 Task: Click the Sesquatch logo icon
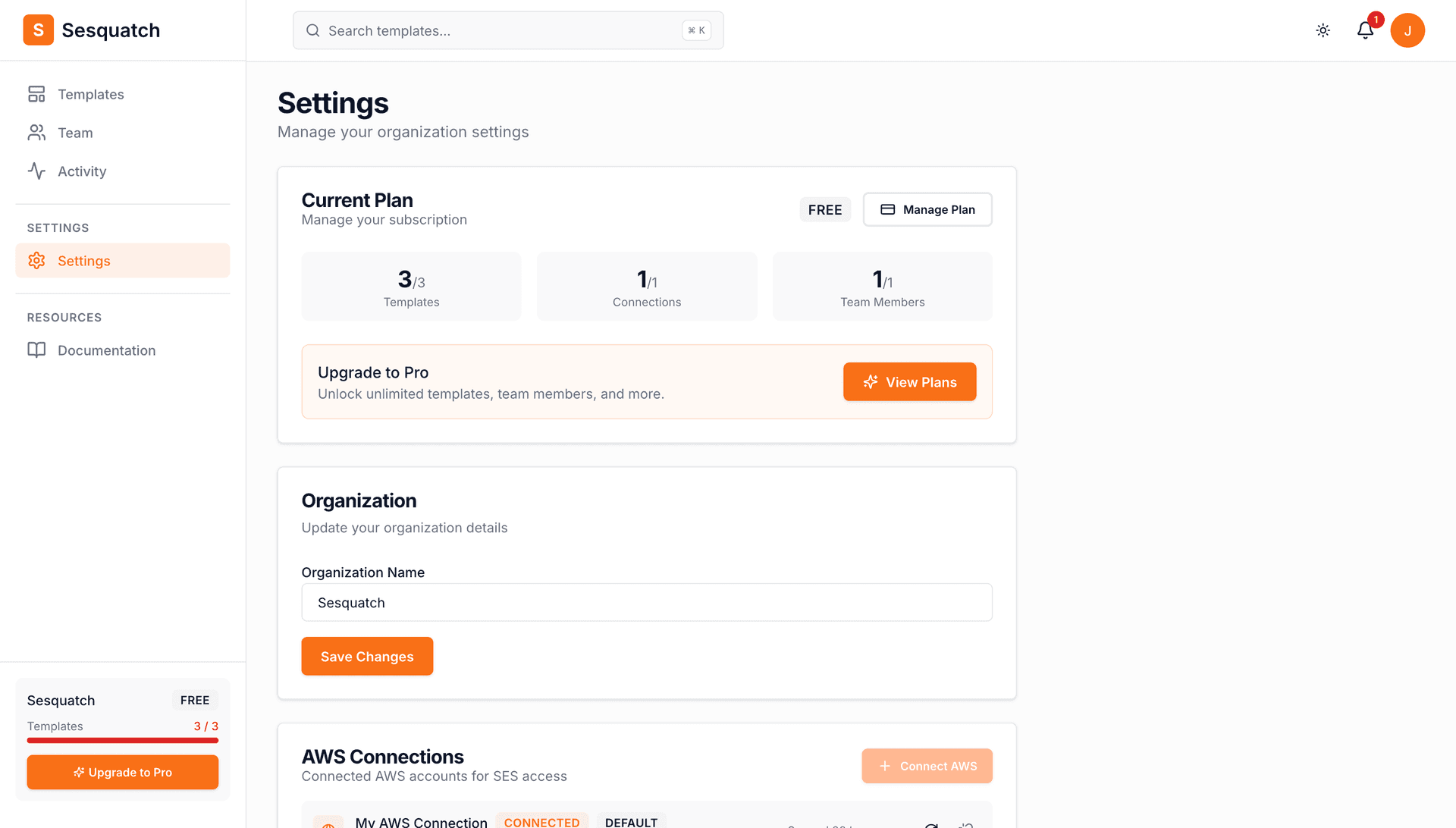point(38,30)
